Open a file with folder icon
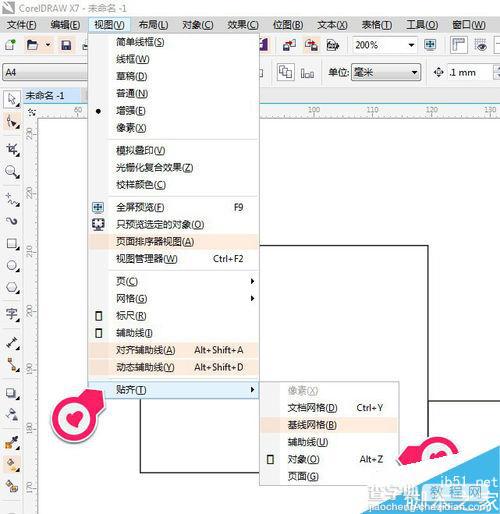This screenshot has height=514, width=500. (32, 45)
